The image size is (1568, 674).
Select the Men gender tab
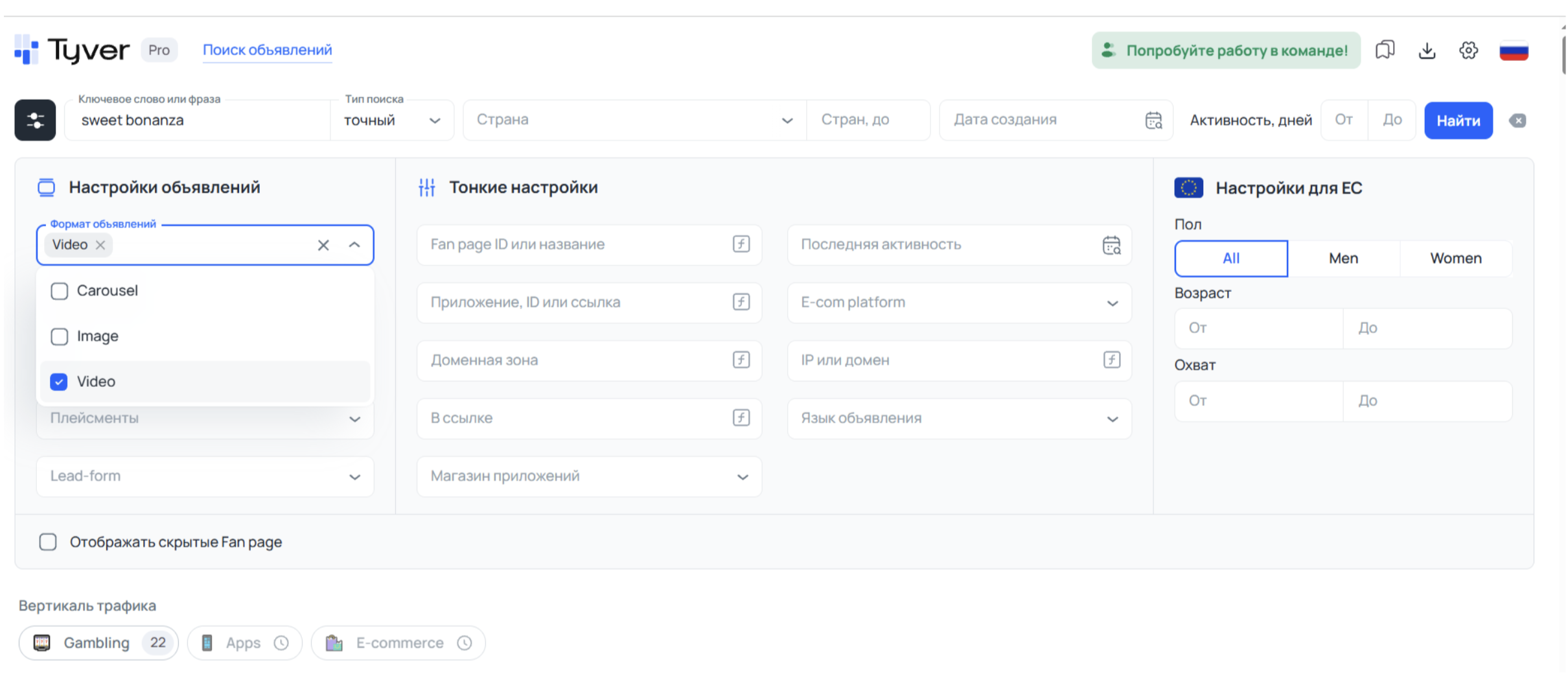pyautogui.click(x=1343, y=258)
